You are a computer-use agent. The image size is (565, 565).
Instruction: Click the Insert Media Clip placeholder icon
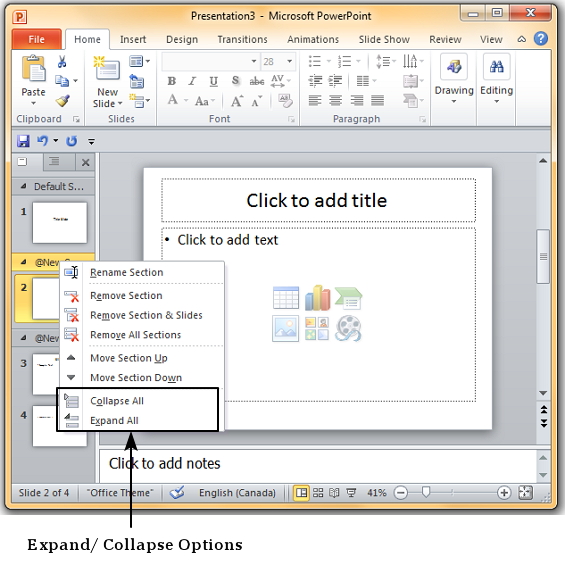348,328
